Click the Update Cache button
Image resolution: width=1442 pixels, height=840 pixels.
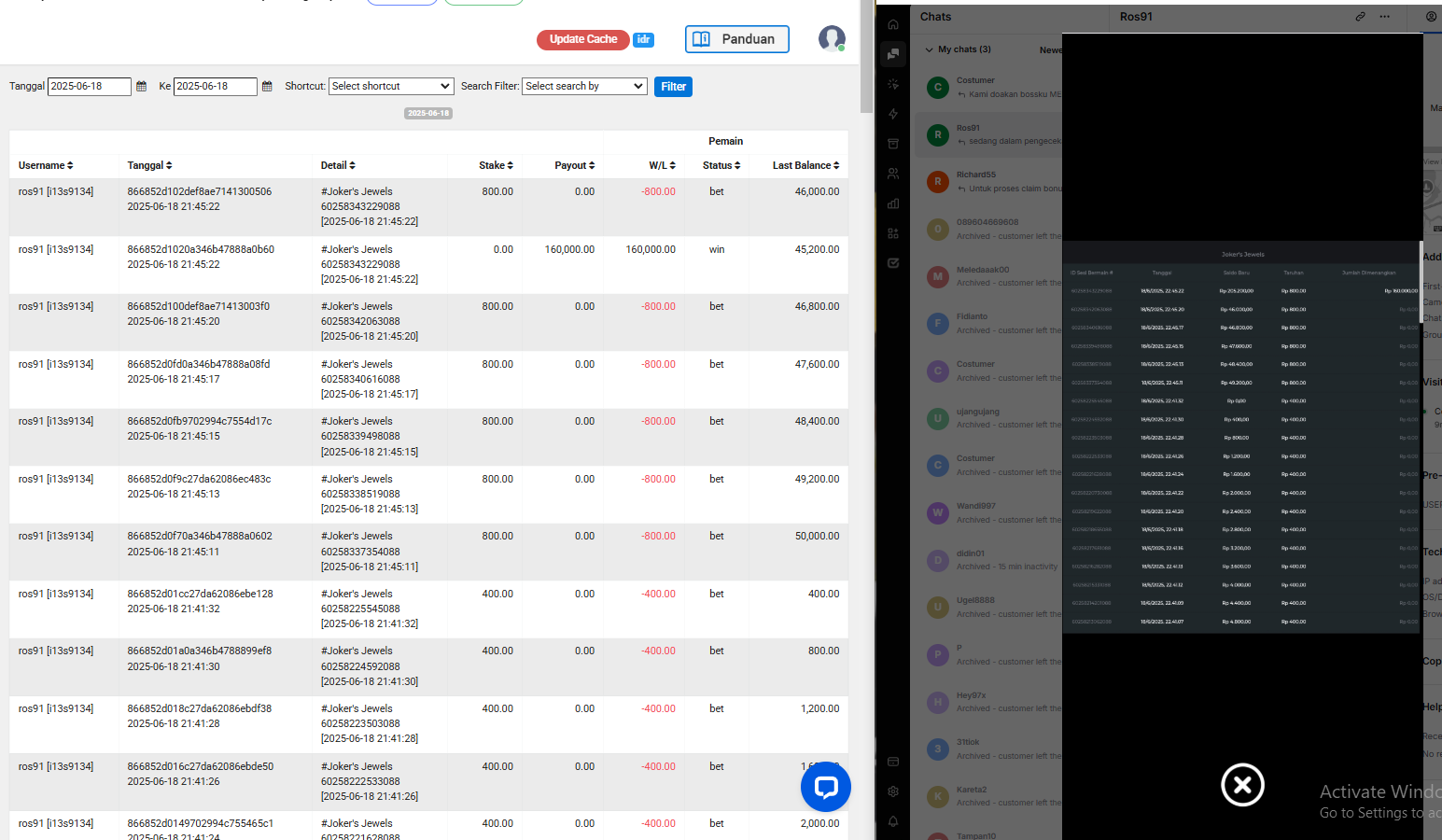[583, 39]
